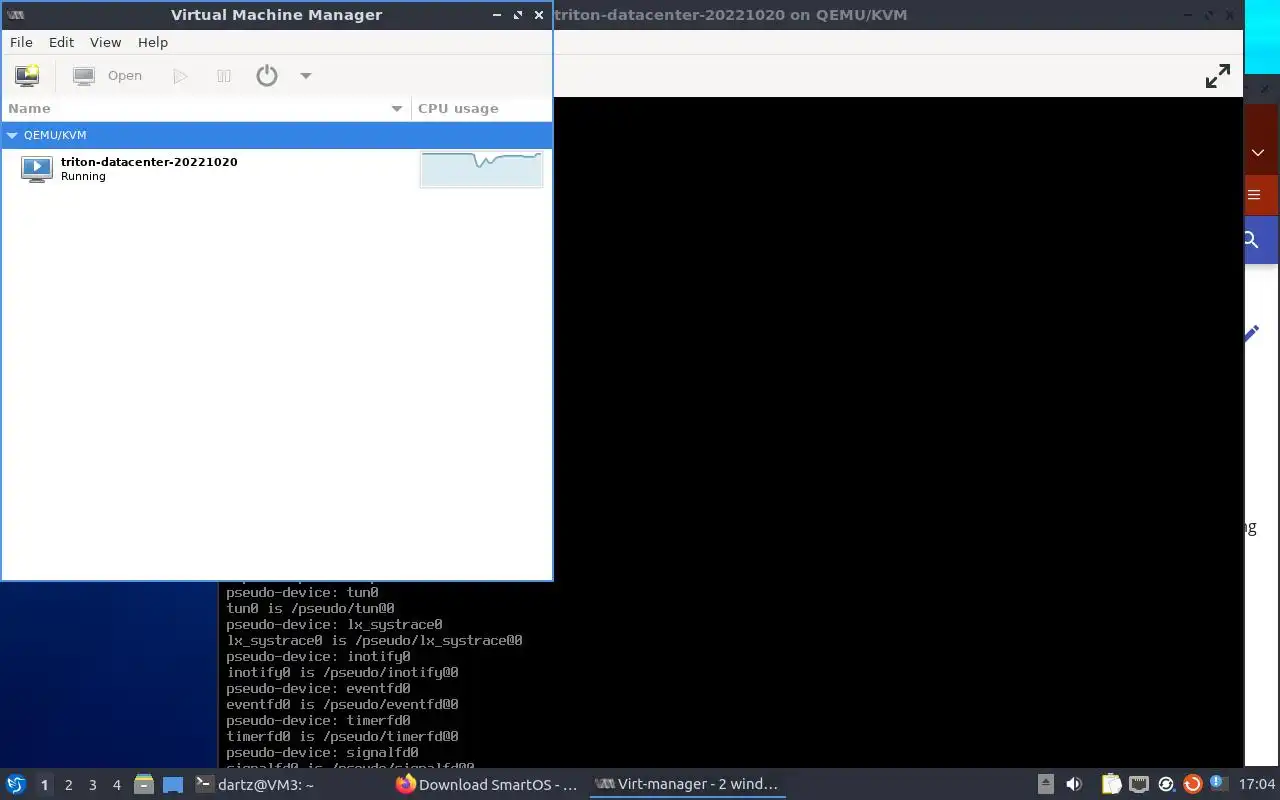Click the blue pencil edit icon in browser
Screen dimensions: 1280x800
(1252, 333)
